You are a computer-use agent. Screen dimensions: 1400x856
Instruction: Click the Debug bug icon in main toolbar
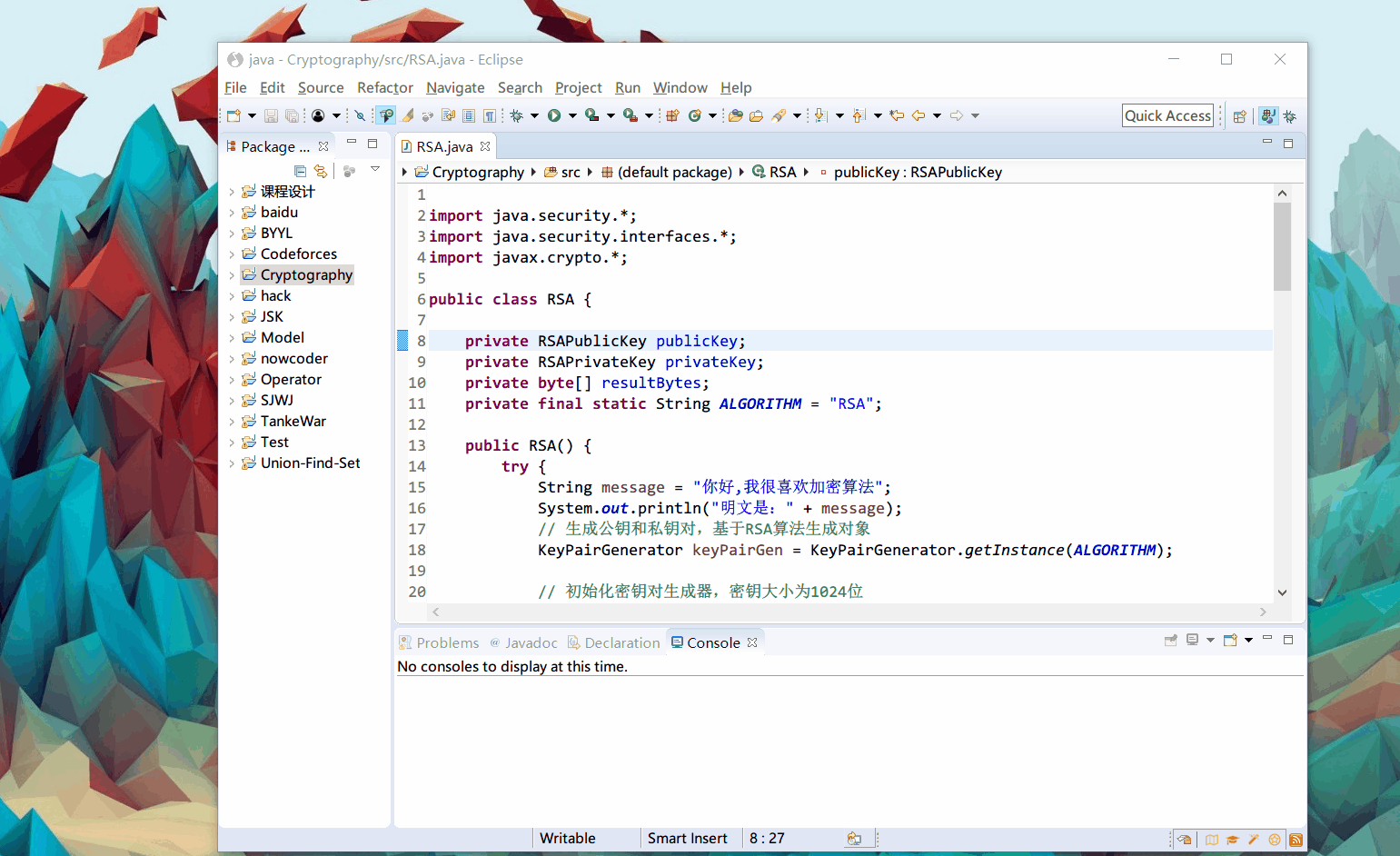point(516,115)
